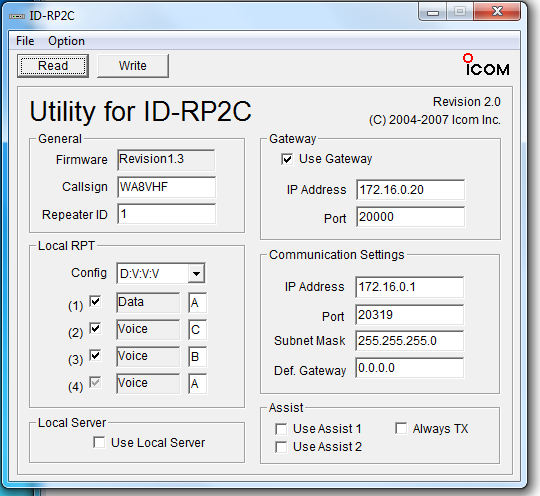540x496 pixels.
Task: Click slot (4) Voice type field
Action: click(148, 383)
